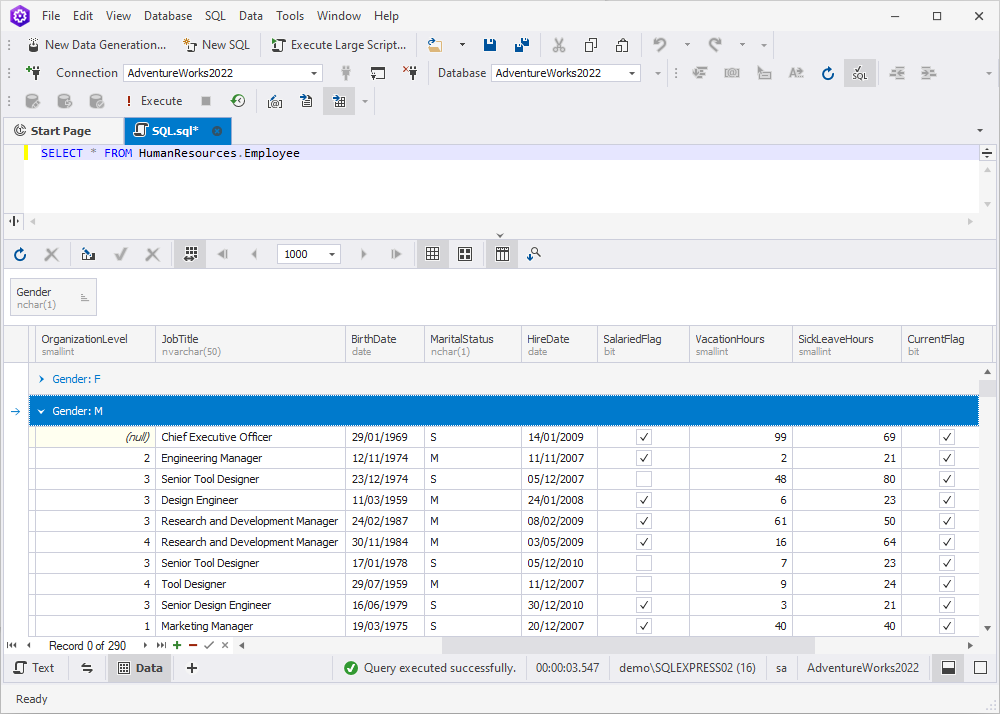Image resolution: width=1000 pixels, height=714 pixels.
Task: Click the Export data icon in grid toolbar
Action: point(88,254)
